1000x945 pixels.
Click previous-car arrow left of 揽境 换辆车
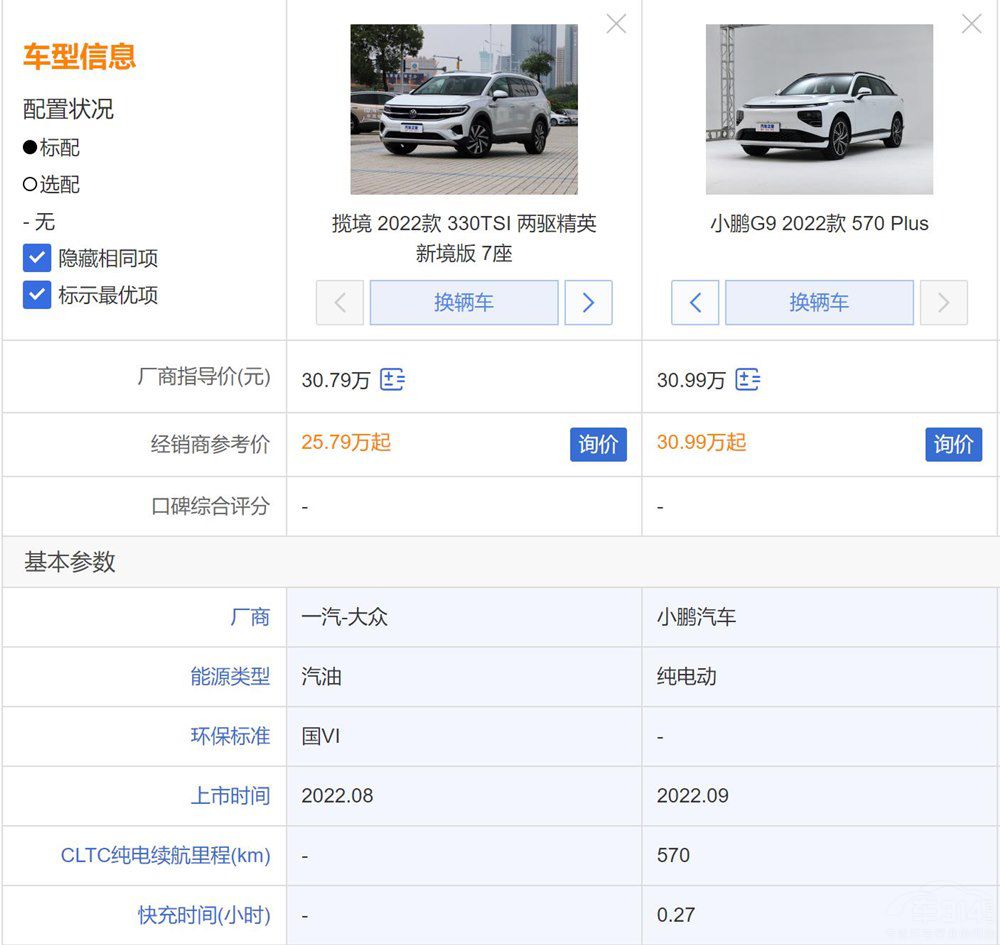click(339, 303)
